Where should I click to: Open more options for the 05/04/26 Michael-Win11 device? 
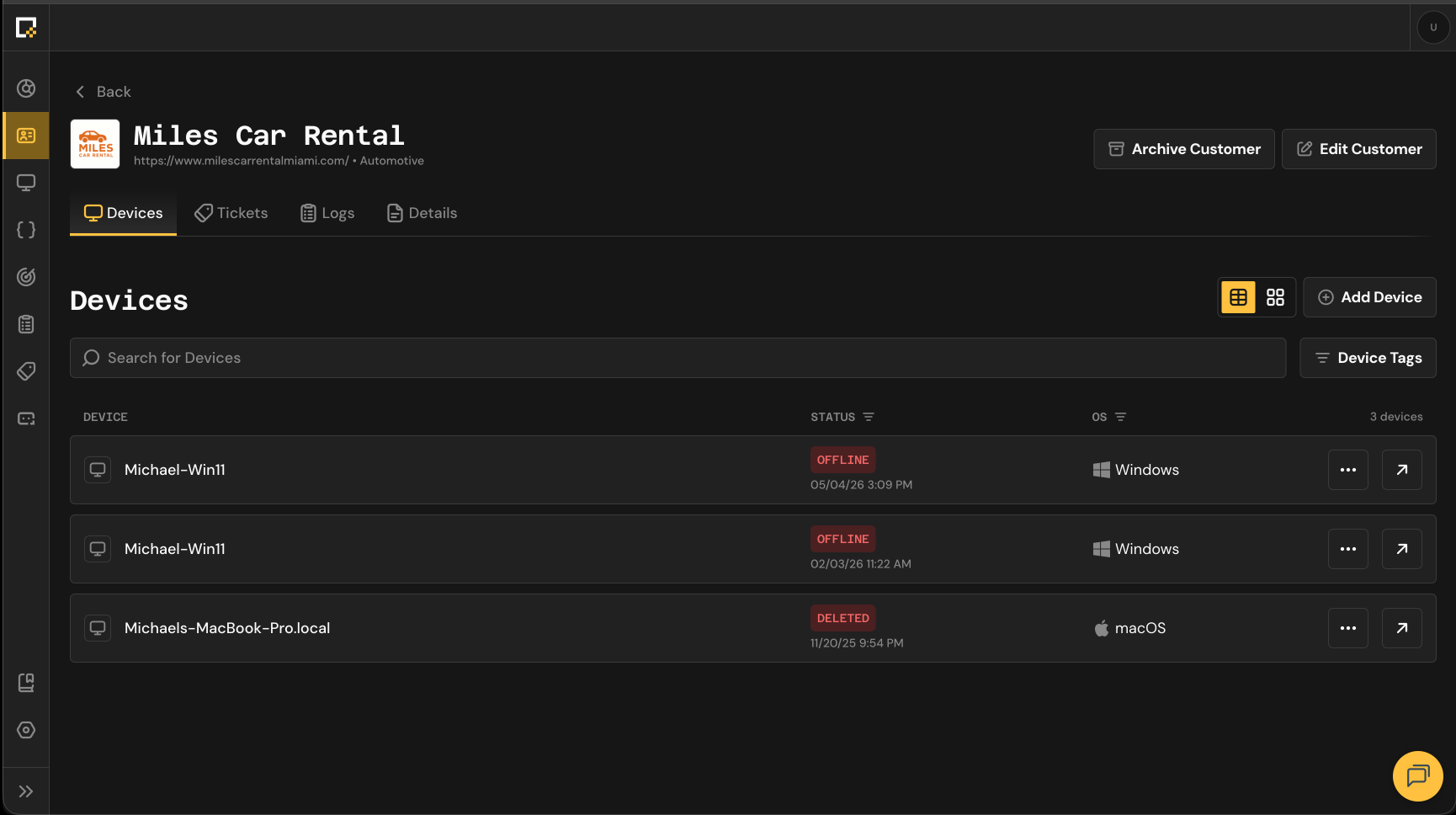point(1348,470)
